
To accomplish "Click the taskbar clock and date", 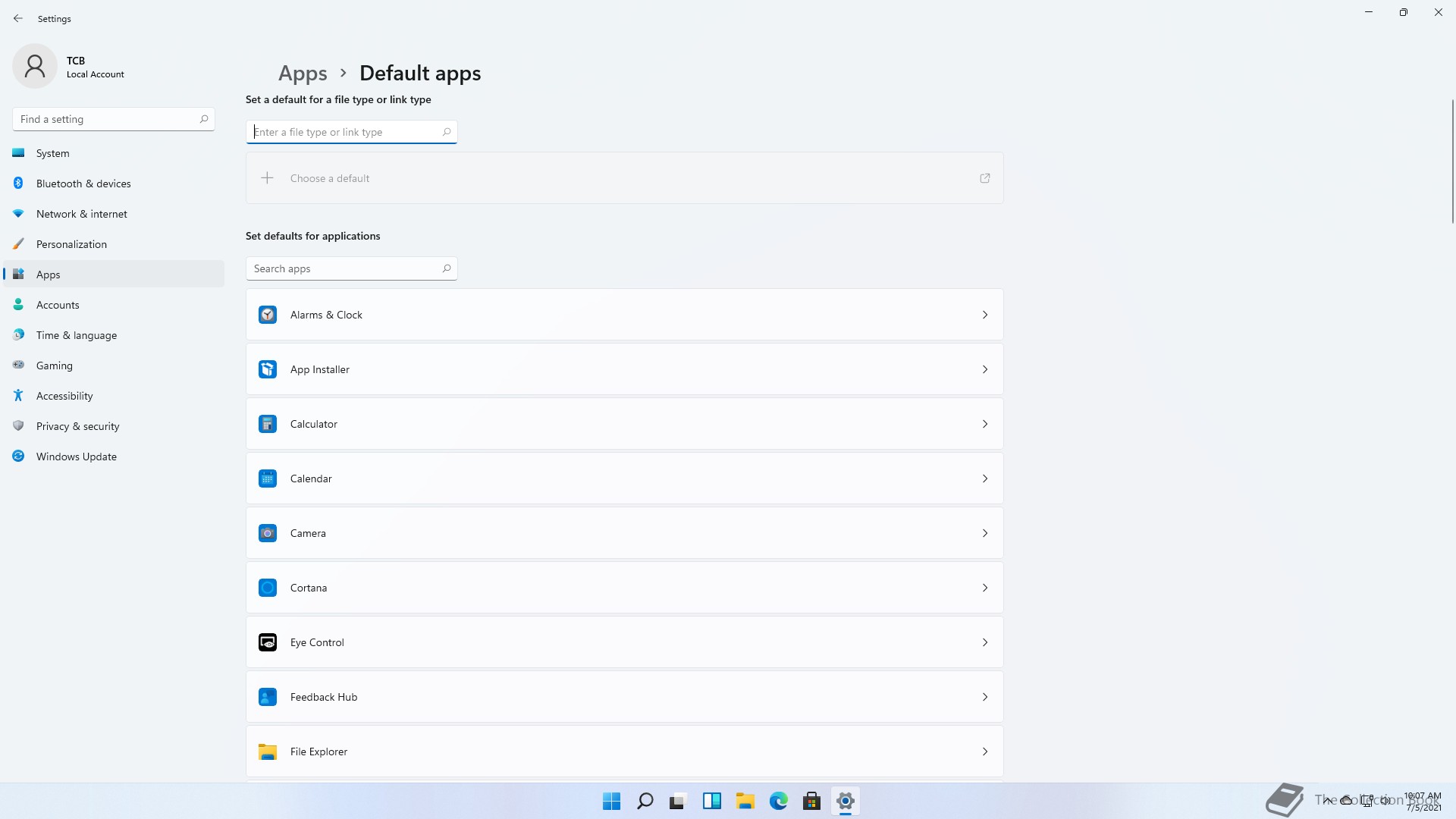I will point(1423,802).
